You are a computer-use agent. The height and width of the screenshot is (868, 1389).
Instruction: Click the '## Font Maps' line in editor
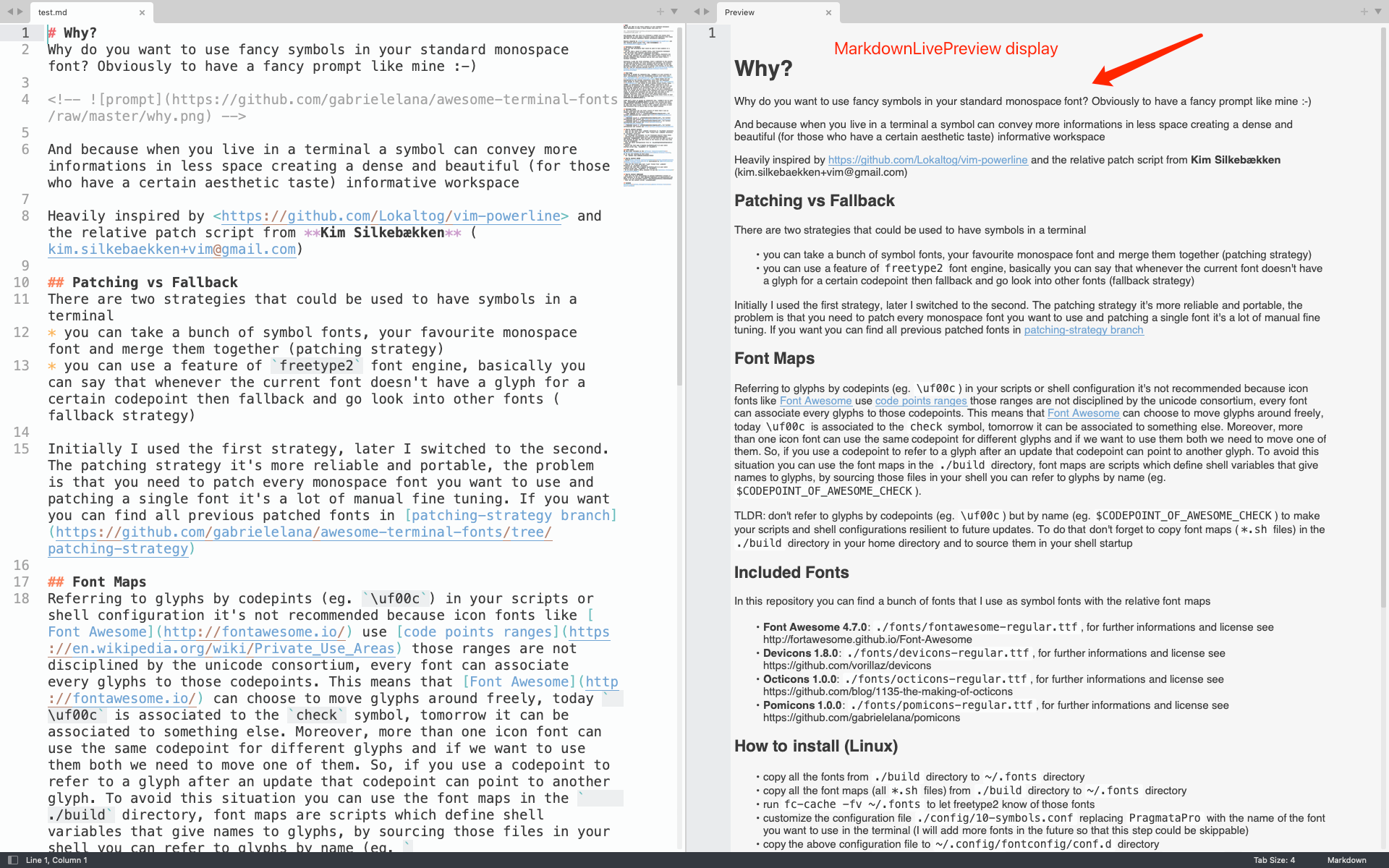point(97,582)
